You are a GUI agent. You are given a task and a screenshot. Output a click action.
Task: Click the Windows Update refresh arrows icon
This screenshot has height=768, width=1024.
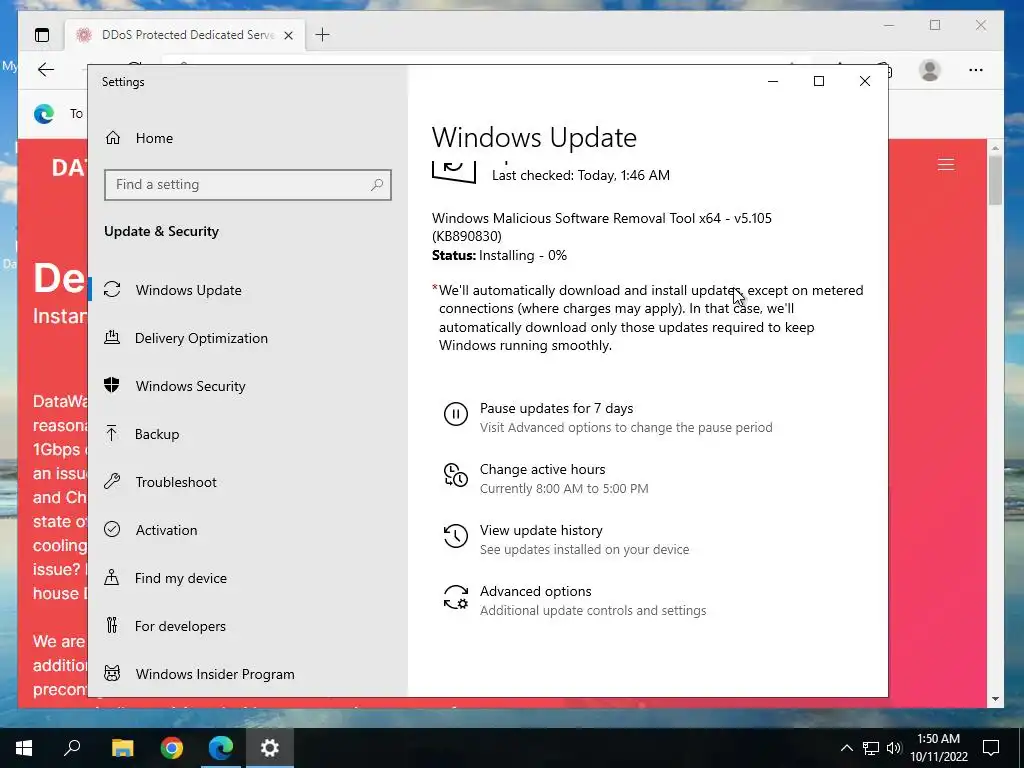click(x=112, y=289)
